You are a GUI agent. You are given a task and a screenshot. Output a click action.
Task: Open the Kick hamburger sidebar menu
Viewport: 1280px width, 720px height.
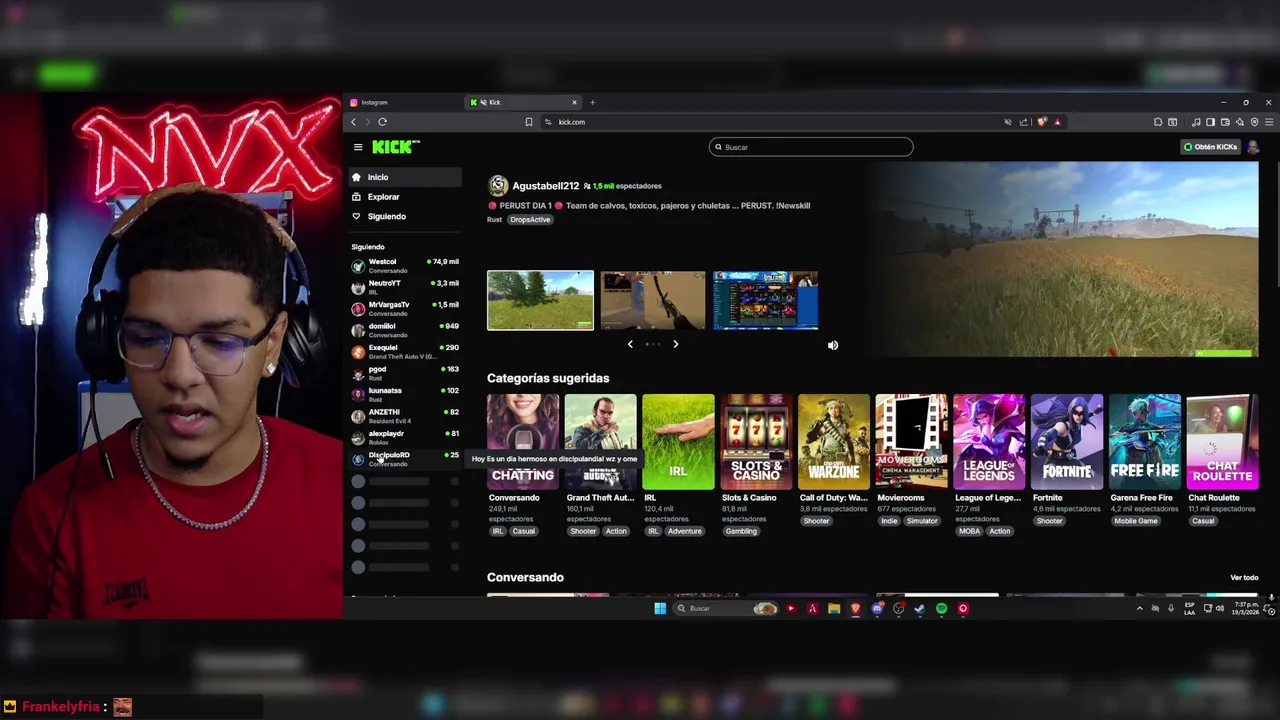coord(358,147)
